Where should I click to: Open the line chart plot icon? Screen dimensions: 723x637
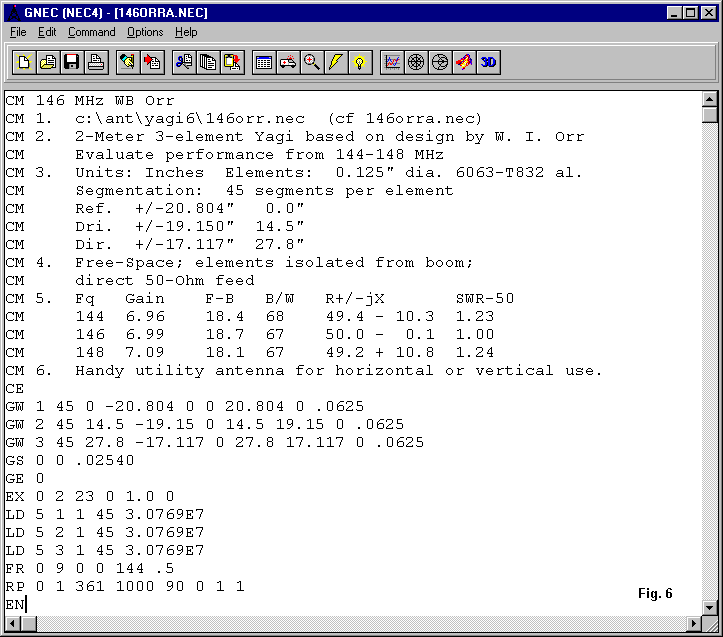pyautogui.click(x=392, y=63)
